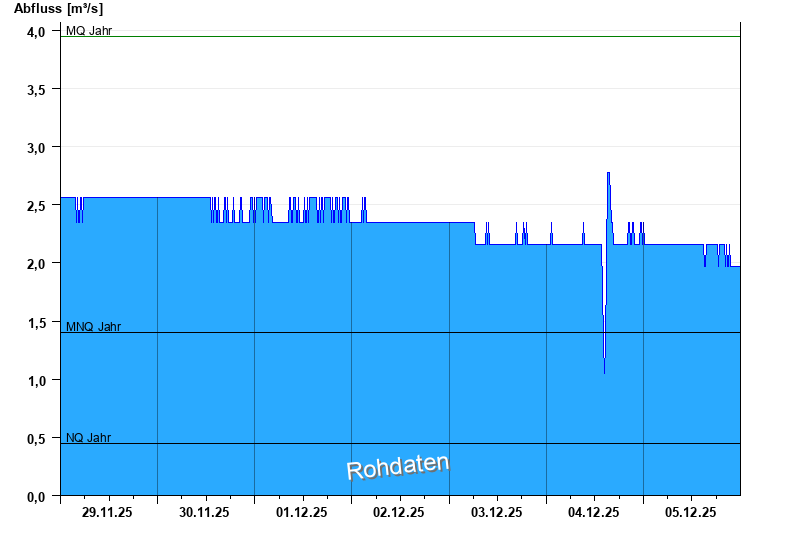Click the date label 04.12.25
Image resolution: width=800 pixels, height=550 pixels.
coord(593,513)
